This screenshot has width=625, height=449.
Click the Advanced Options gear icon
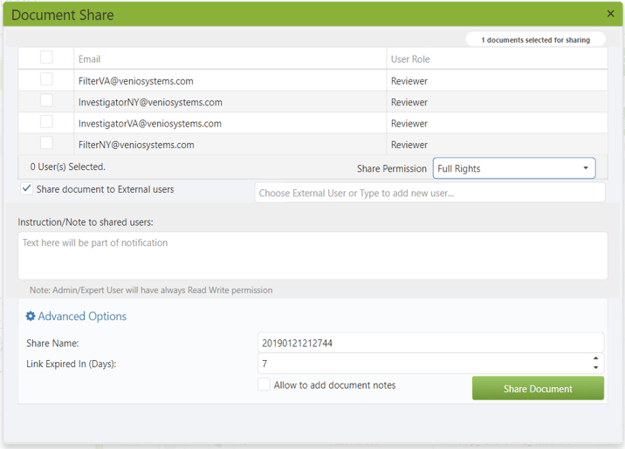(x=30, y=317)
